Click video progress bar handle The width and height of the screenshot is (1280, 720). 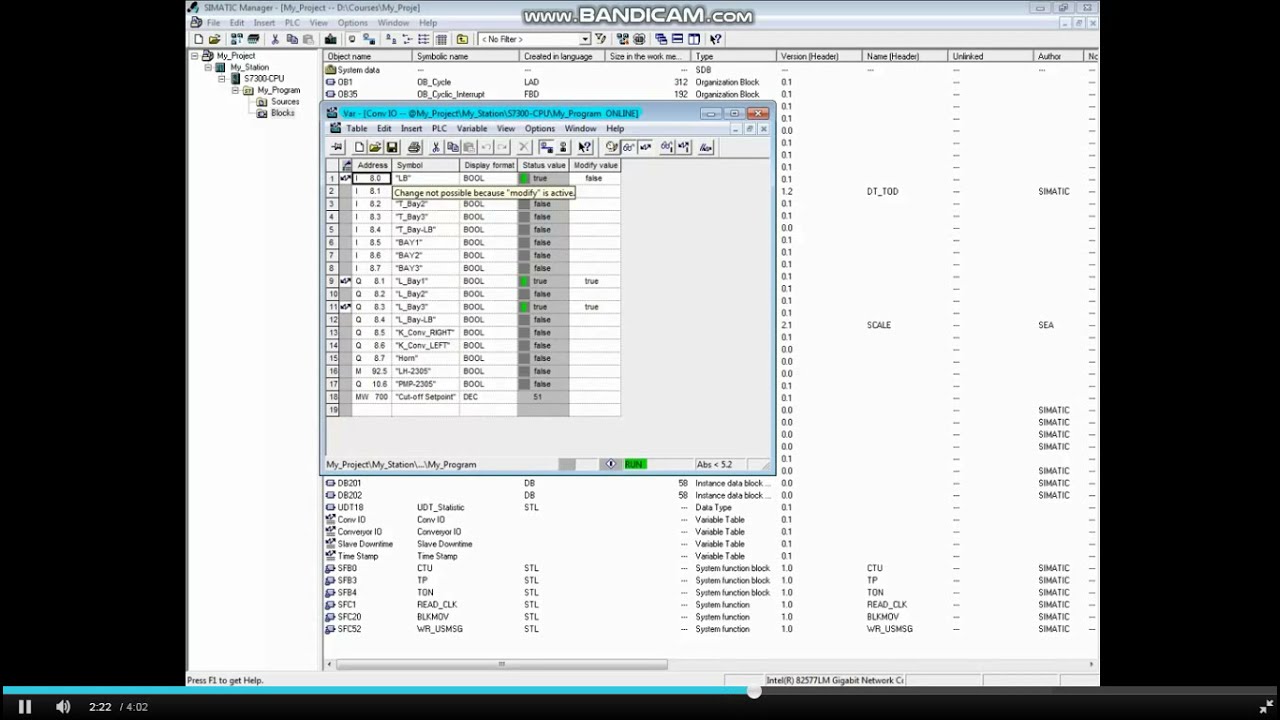pos(754,690)
